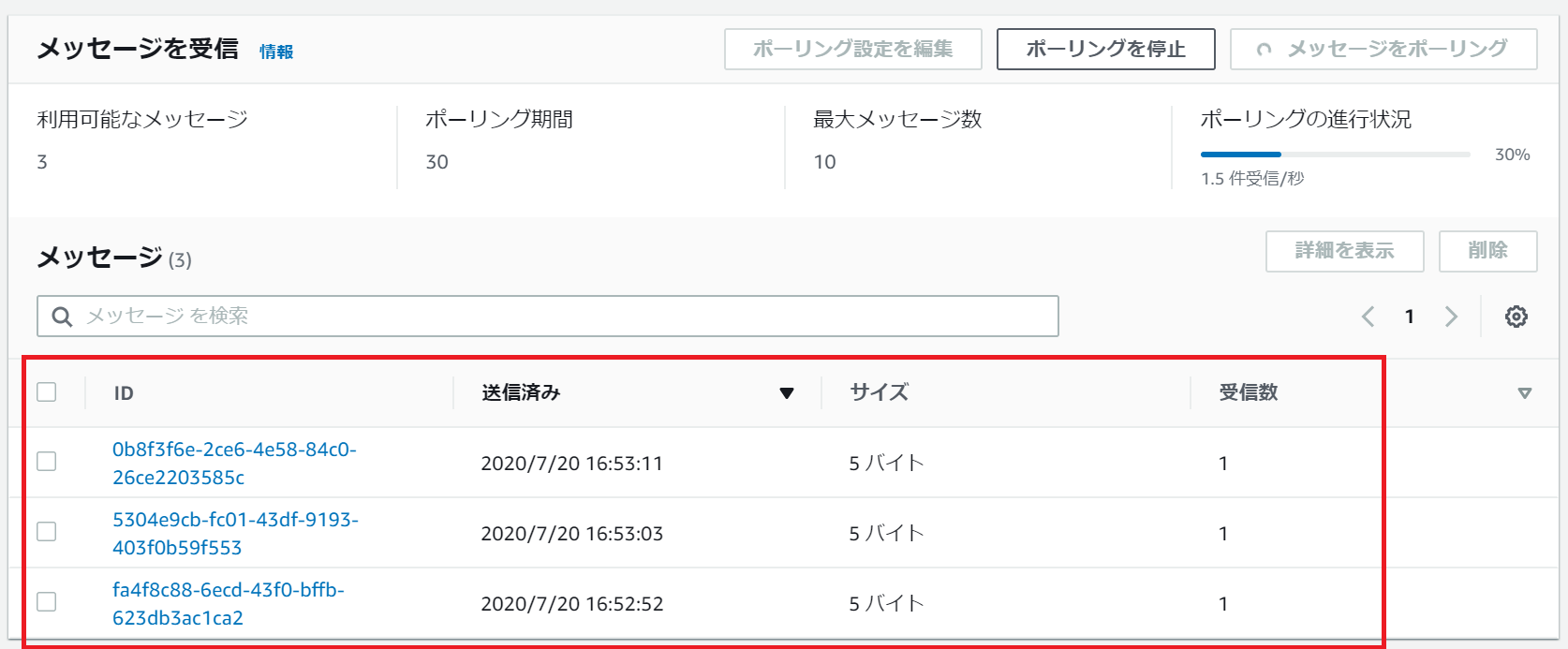Viewport: 1568px width, 649px height.
Task: Toggle the select-all messages checkbox
Action: point(47,391)
